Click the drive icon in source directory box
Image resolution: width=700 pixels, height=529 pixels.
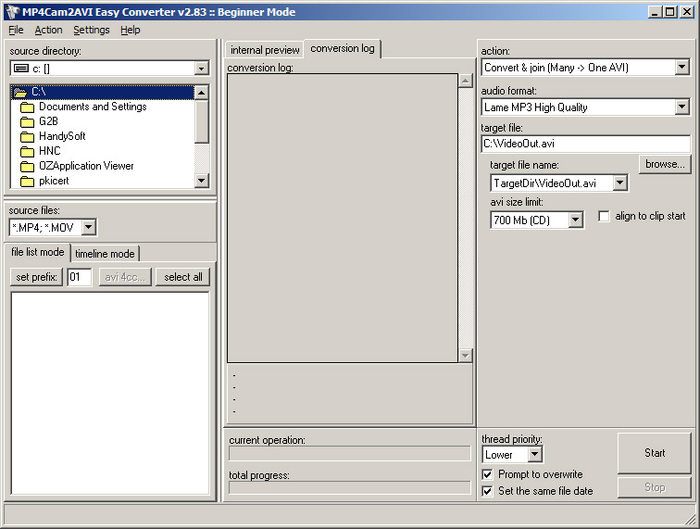click(21, 68)
